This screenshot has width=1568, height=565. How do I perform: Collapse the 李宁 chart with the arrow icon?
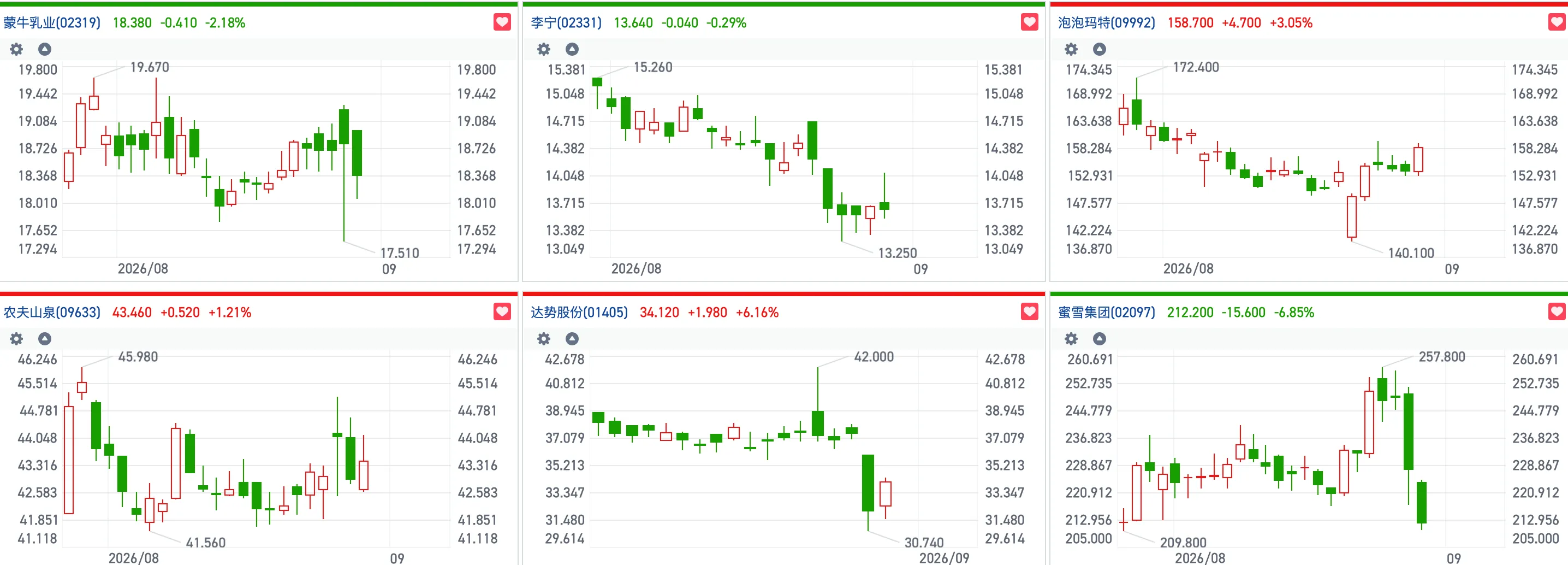click(x=572, y=49)
